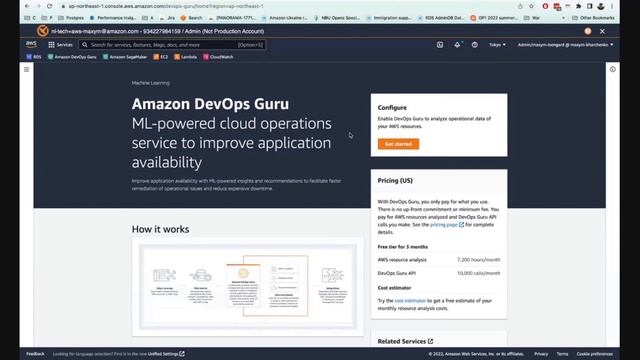Open the Performance Insights bookmark
640x360 pixels.
point(113,18)
